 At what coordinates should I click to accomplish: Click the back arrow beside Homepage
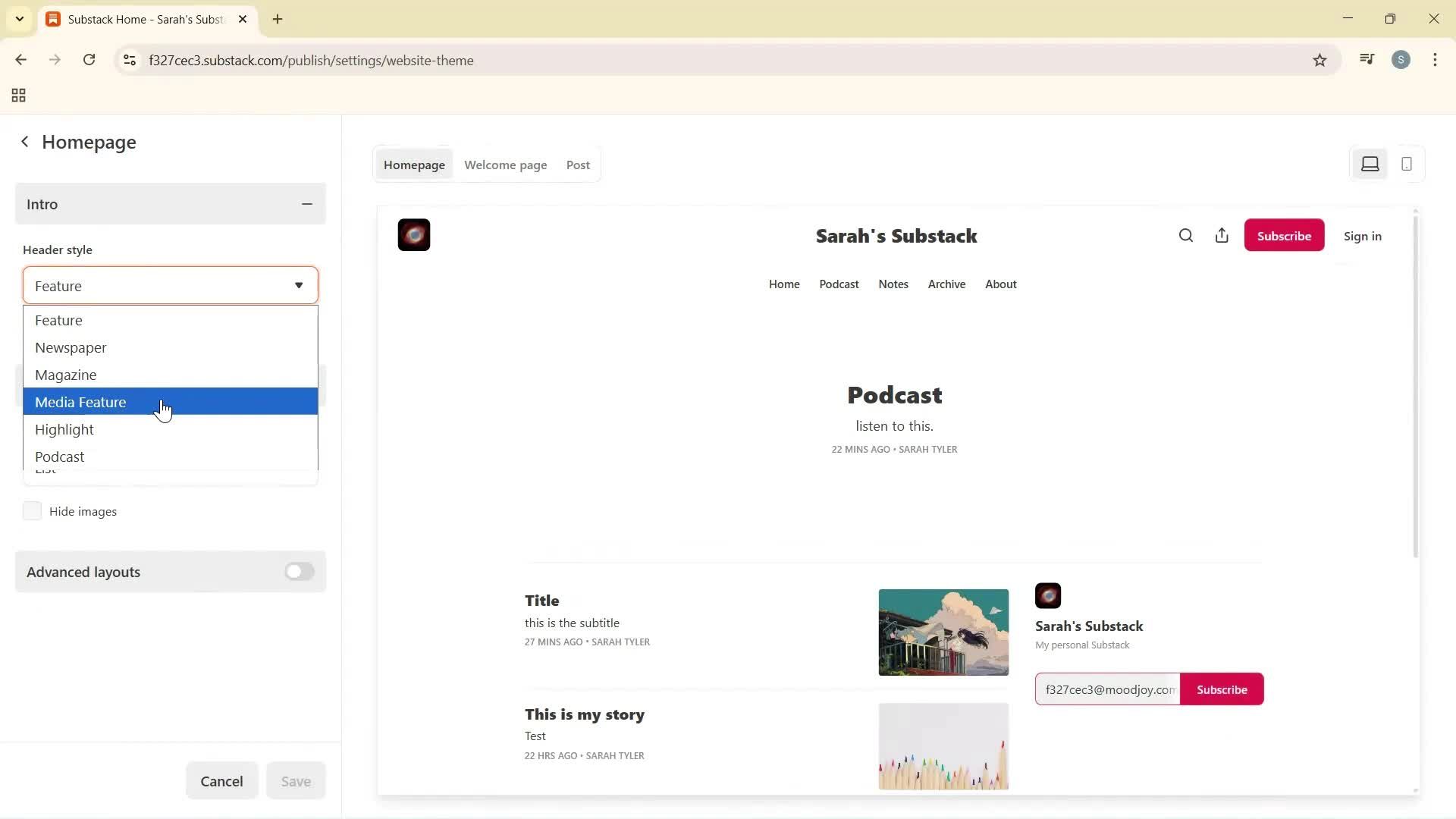pos(25,142)
